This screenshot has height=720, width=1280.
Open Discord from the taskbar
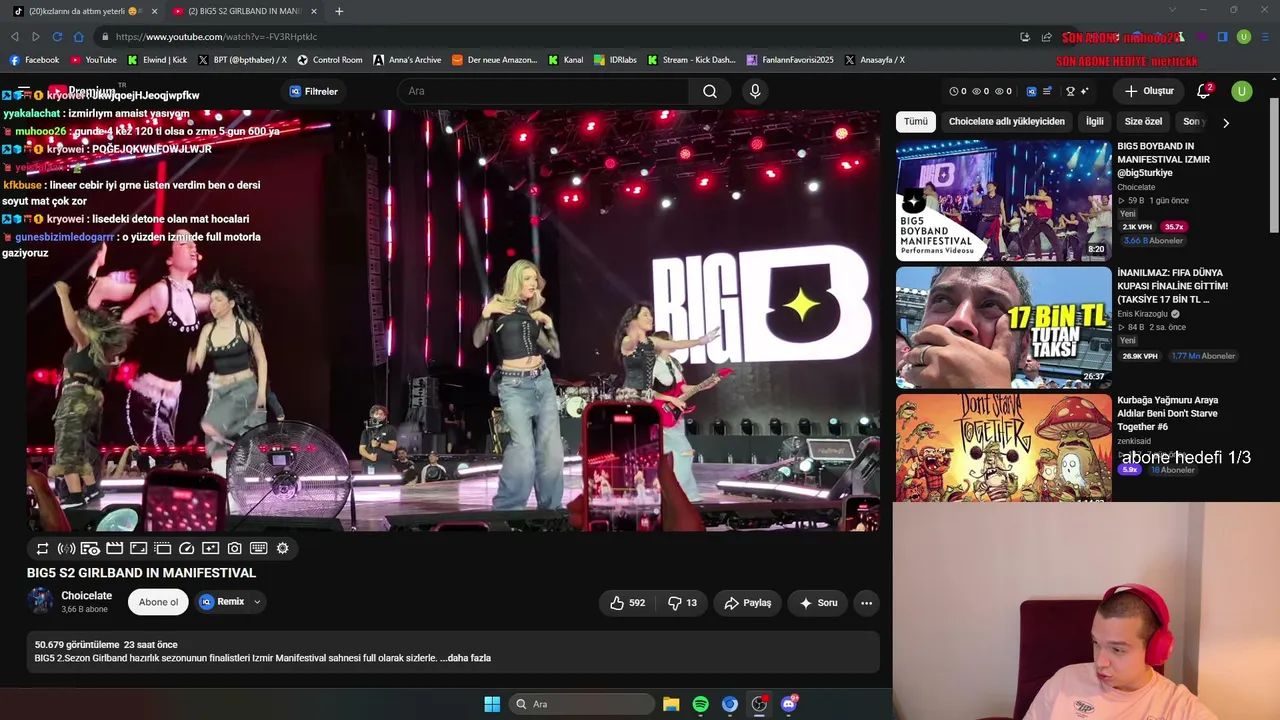coord(788,704)
